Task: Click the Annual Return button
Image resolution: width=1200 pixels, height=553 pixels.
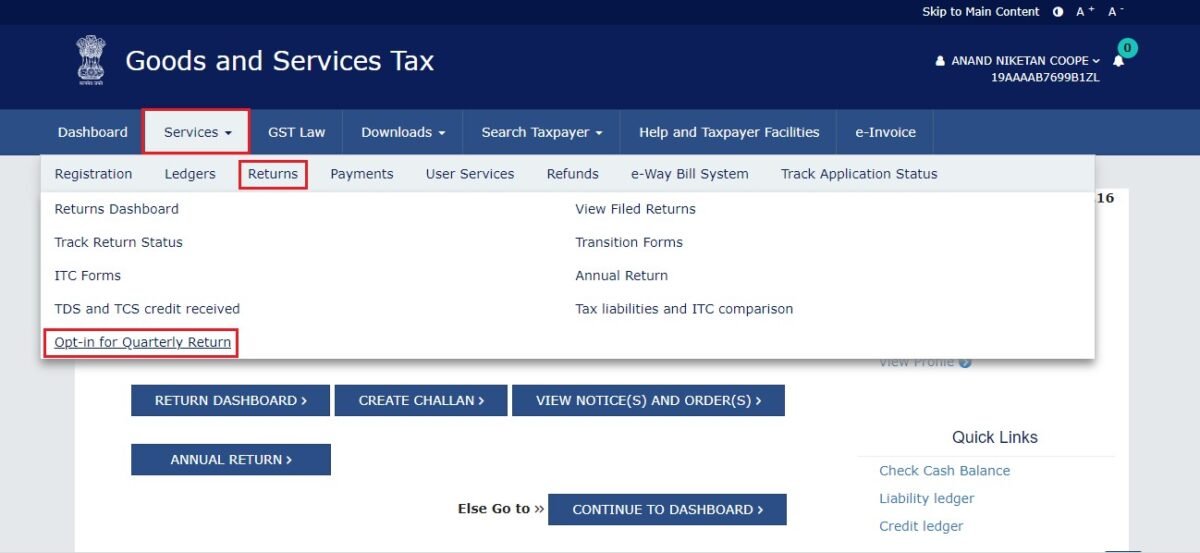Action: (x=230, y=460)
